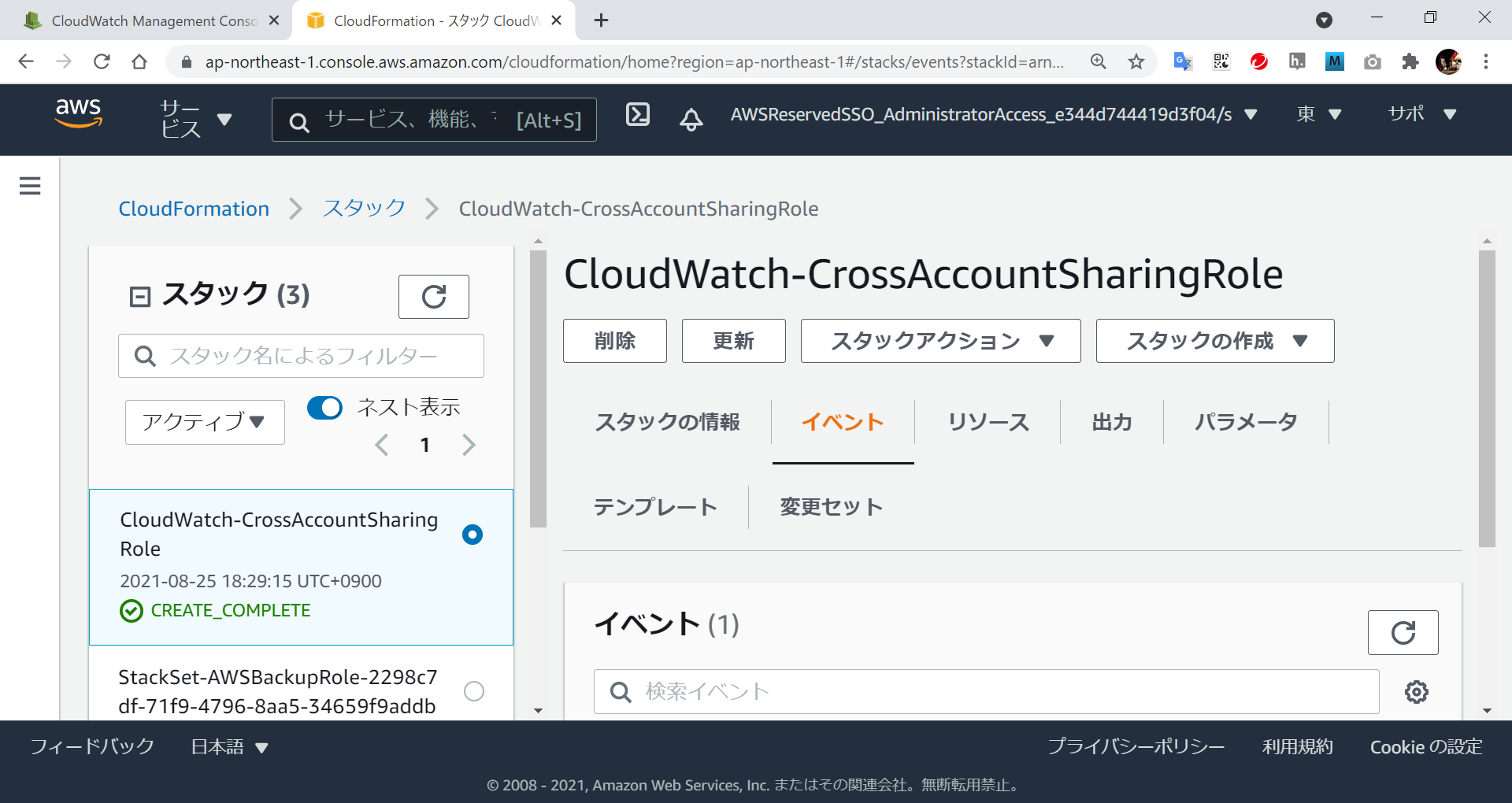Open the hamburger side navigation menu

click(x=30, y=186)
